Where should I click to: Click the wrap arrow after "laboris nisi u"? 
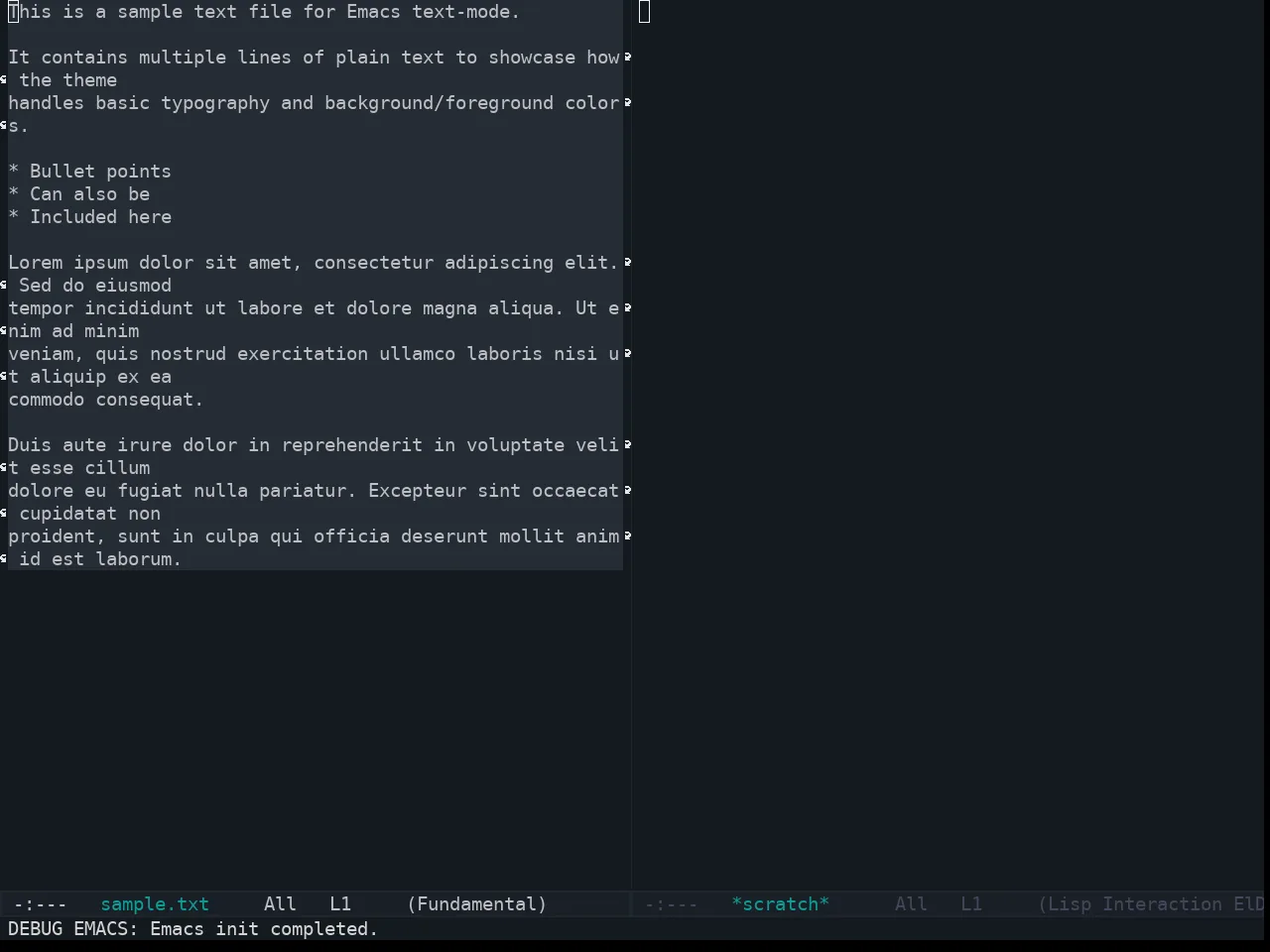point(627,354)
